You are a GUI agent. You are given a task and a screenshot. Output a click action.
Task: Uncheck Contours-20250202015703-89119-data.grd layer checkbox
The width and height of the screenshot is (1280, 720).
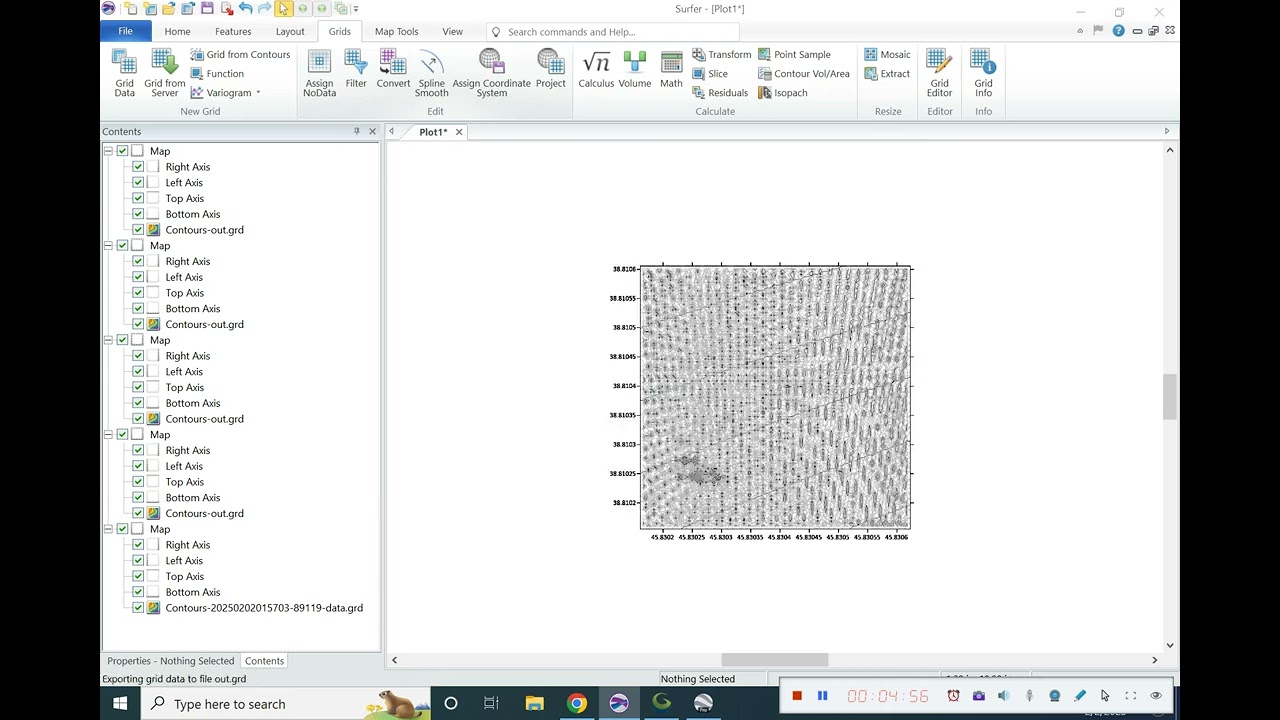click(138, 608)
